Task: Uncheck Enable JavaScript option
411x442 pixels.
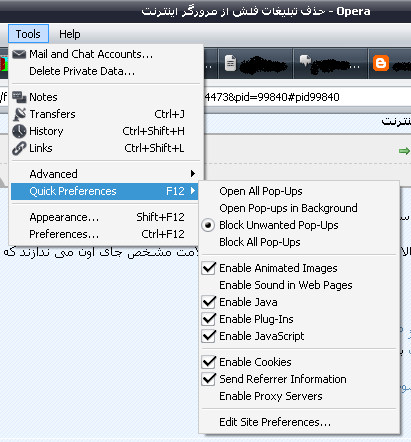Action: tap(209, 336)
